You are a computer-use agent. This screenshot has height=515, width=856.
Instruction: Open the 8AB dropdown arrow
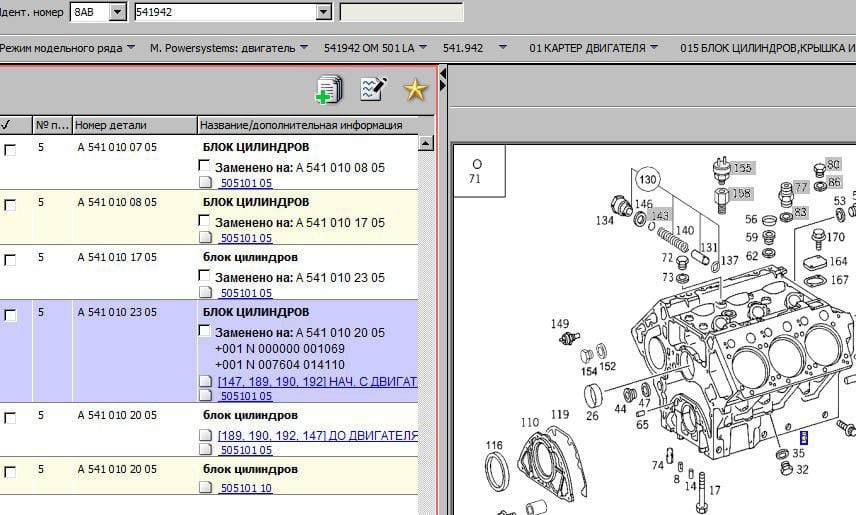pos(117,12)
